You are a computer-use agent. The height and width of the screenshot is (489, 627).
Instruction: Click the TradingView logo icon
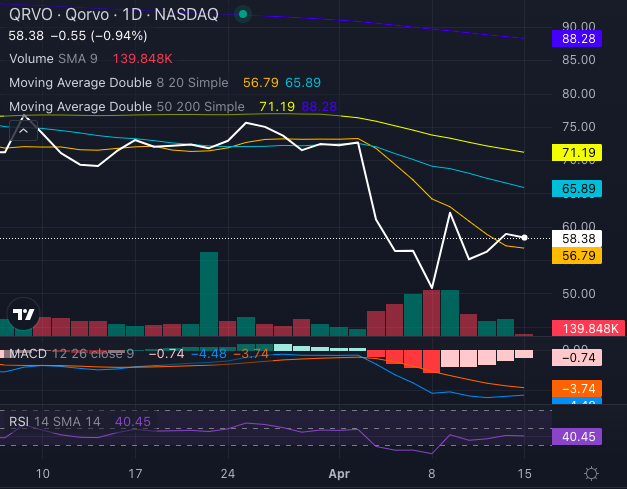coord(21,314)
